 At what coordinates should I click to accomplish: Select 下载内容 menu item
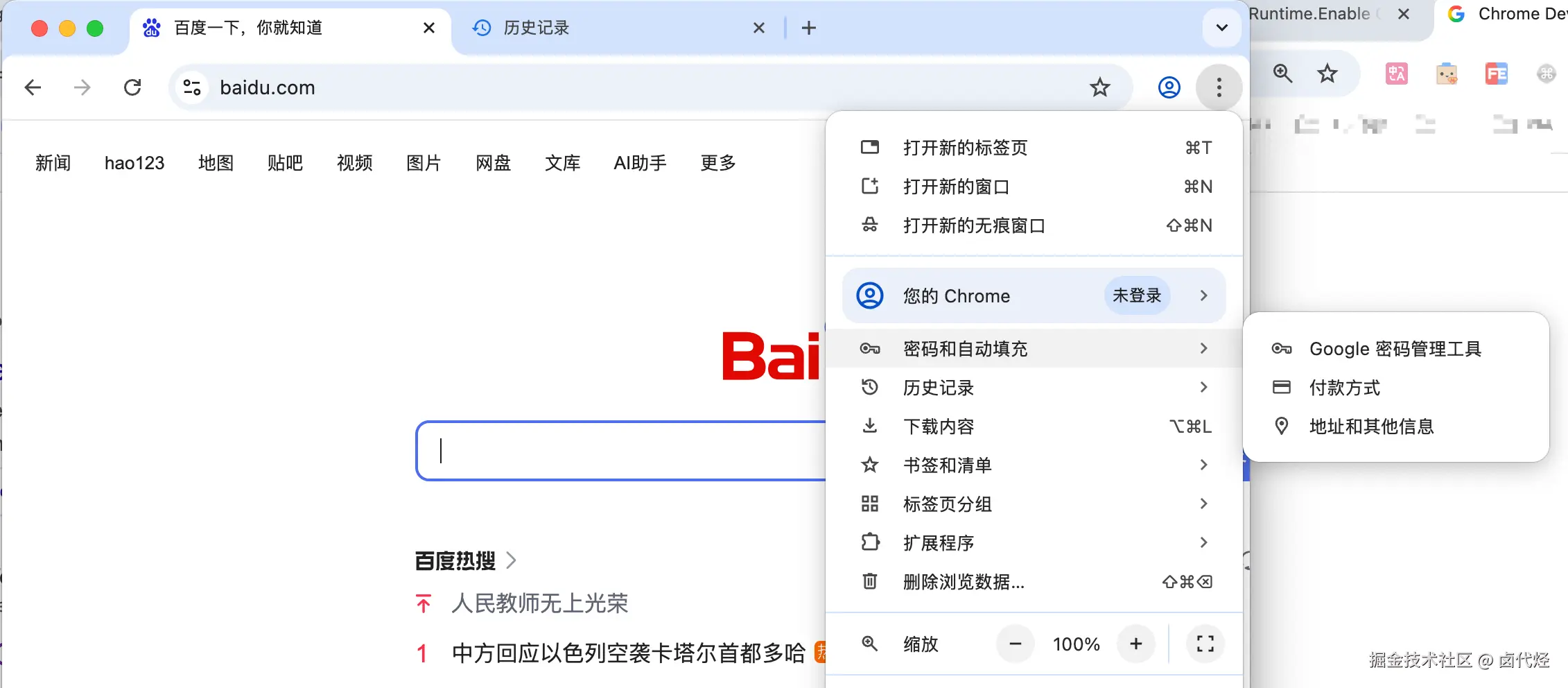[1034, 426]
